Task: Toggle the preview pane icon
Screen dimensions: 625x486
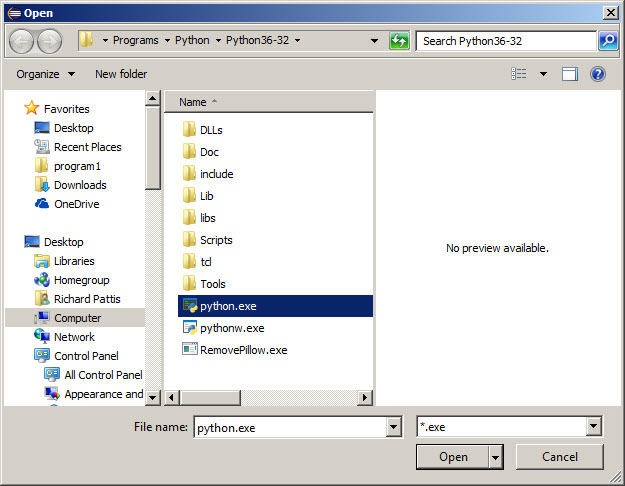Action: pyautogui.click(x=569, y=74)
